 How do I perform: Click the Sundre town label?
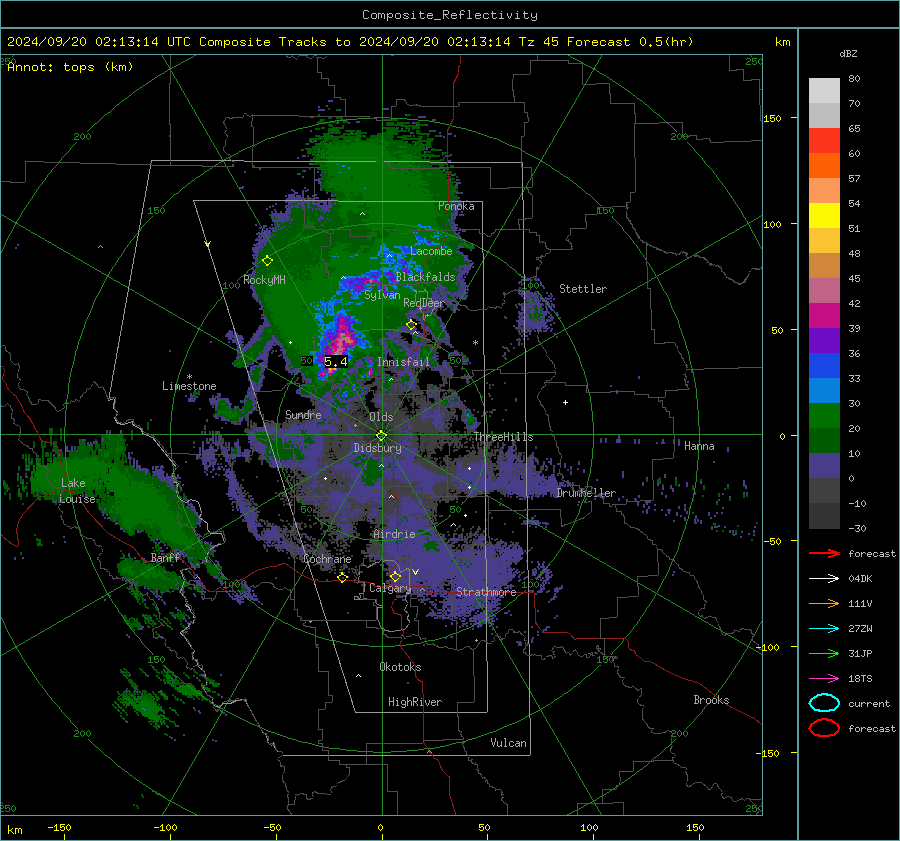[303, 414]
